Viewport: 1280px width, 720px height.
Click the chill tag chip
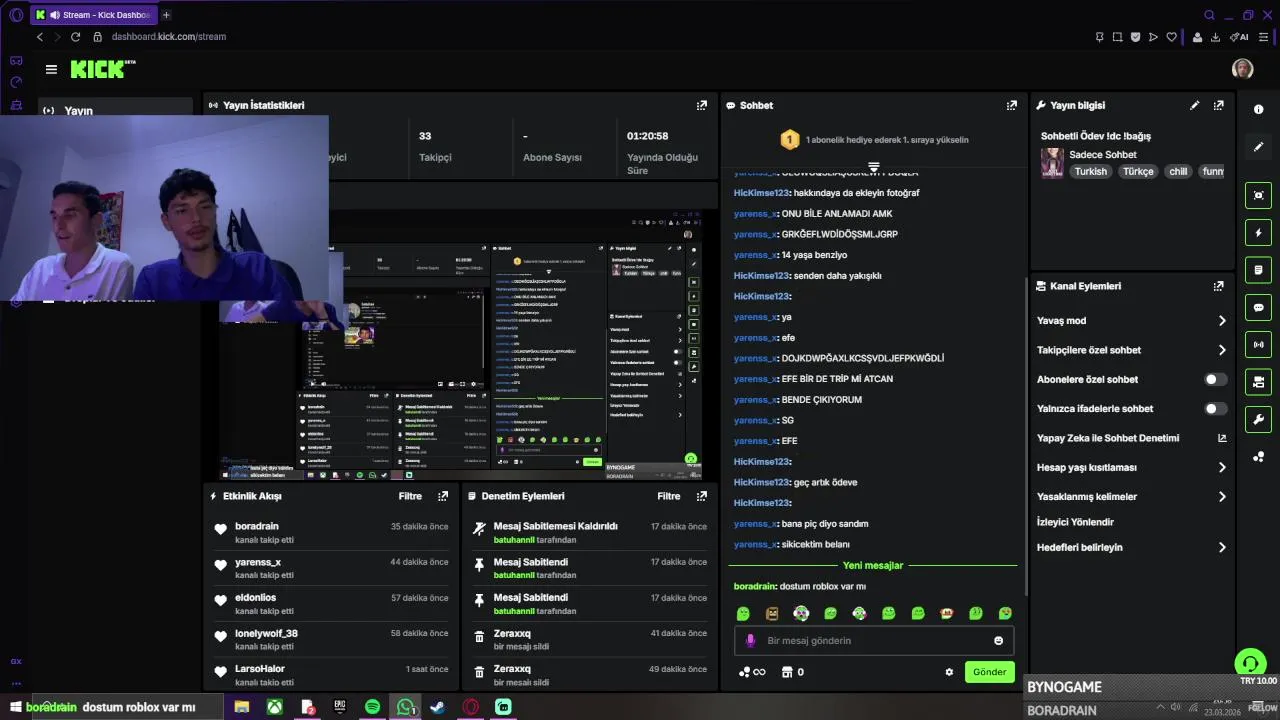tap(1178, 171)
